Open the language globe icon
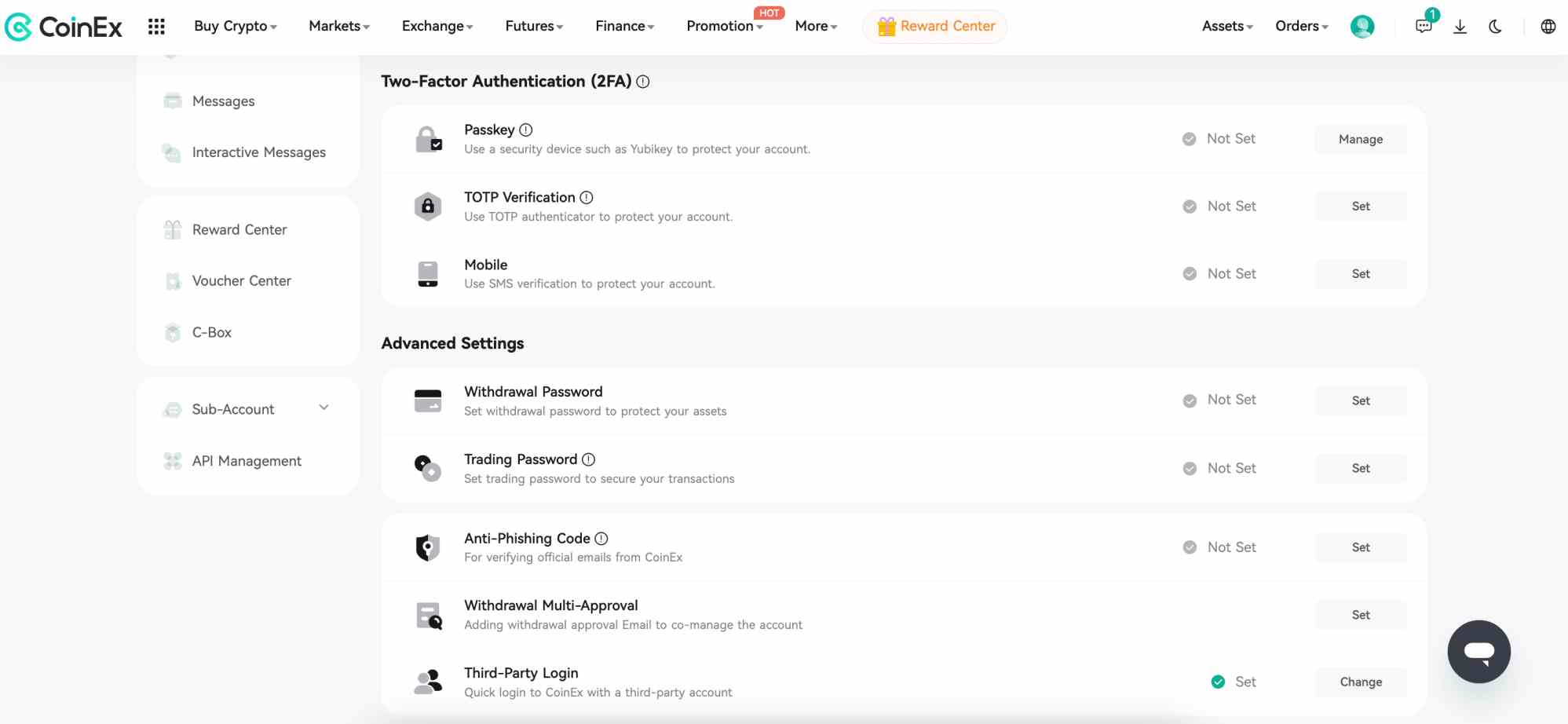The image size is (1568, 724). (x=1548, y=27)
